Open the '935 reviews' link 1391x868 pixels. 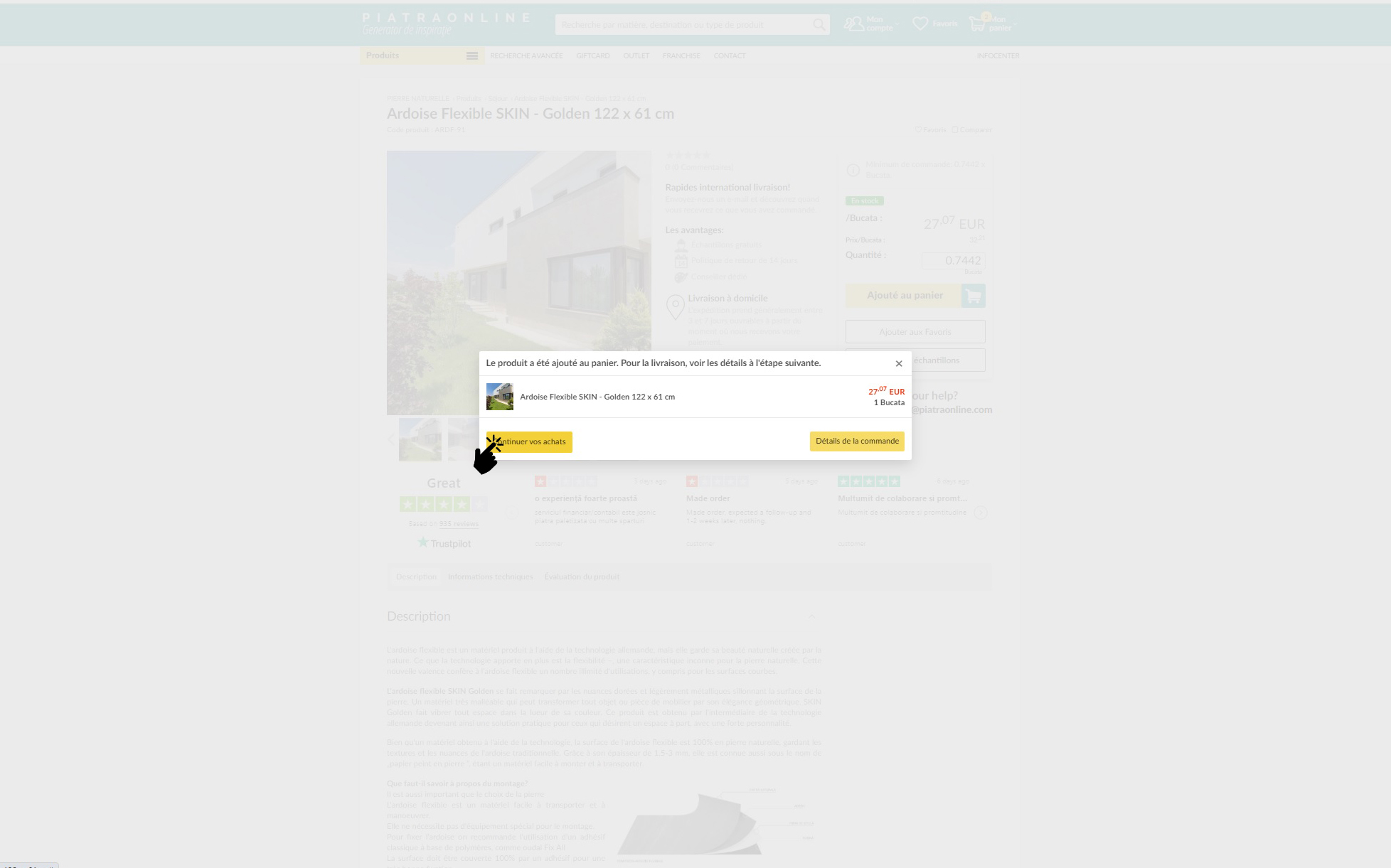click(459, 524)
